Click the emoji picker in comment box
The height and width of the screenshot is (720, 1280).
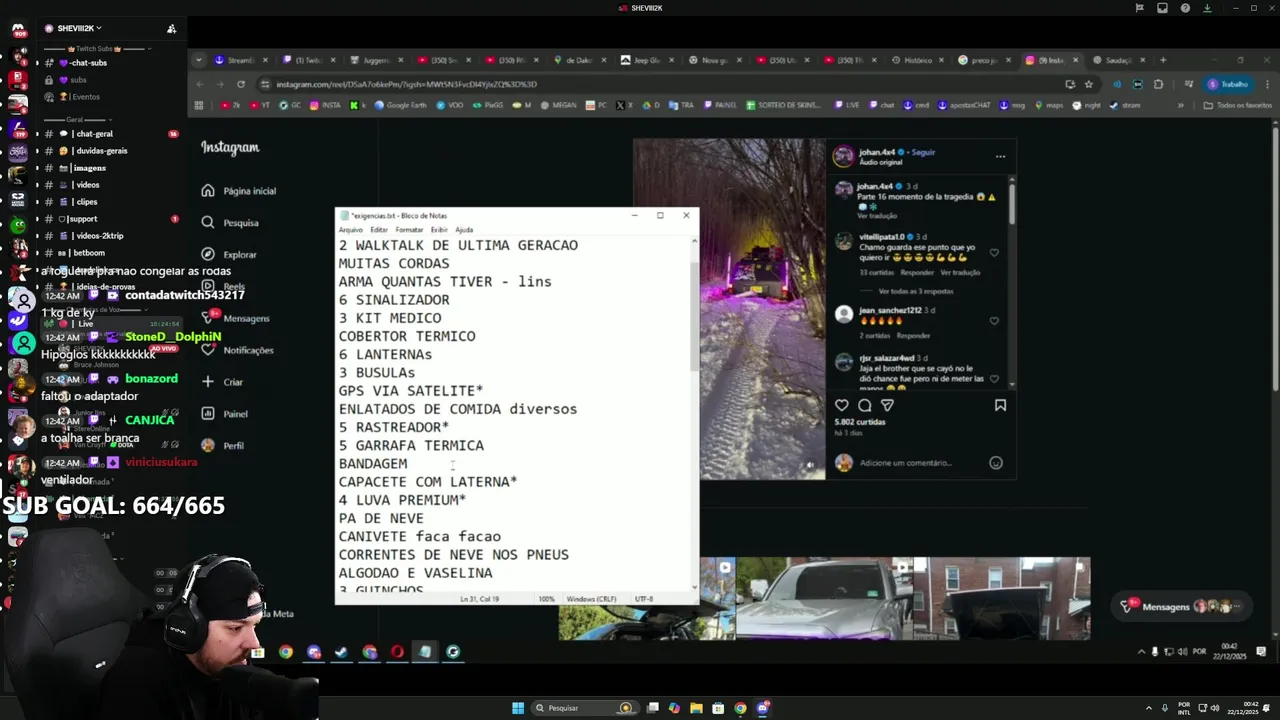996,462
